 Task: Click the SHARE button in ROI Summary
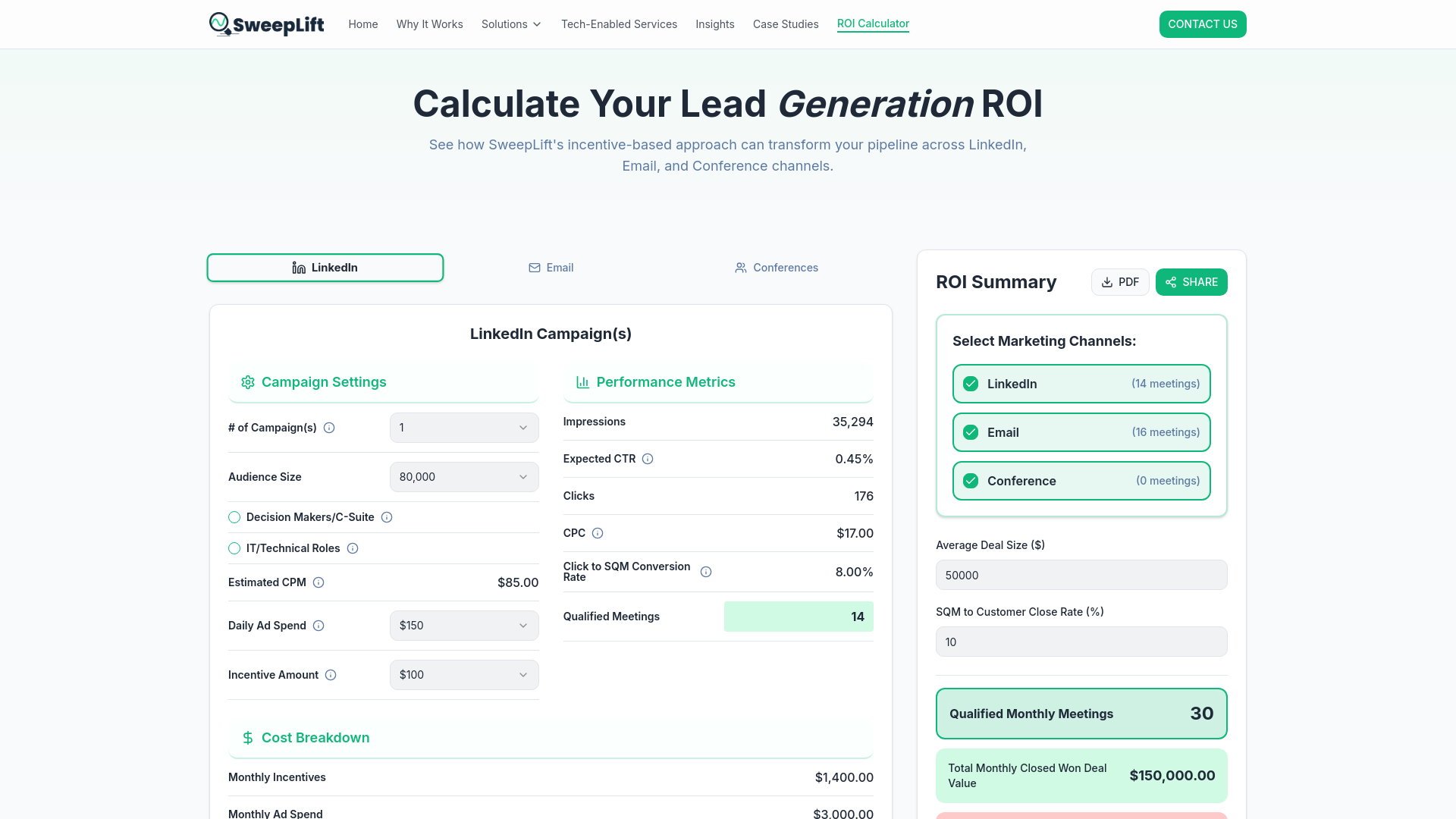pyautogui.click(x=1191, y=282)
